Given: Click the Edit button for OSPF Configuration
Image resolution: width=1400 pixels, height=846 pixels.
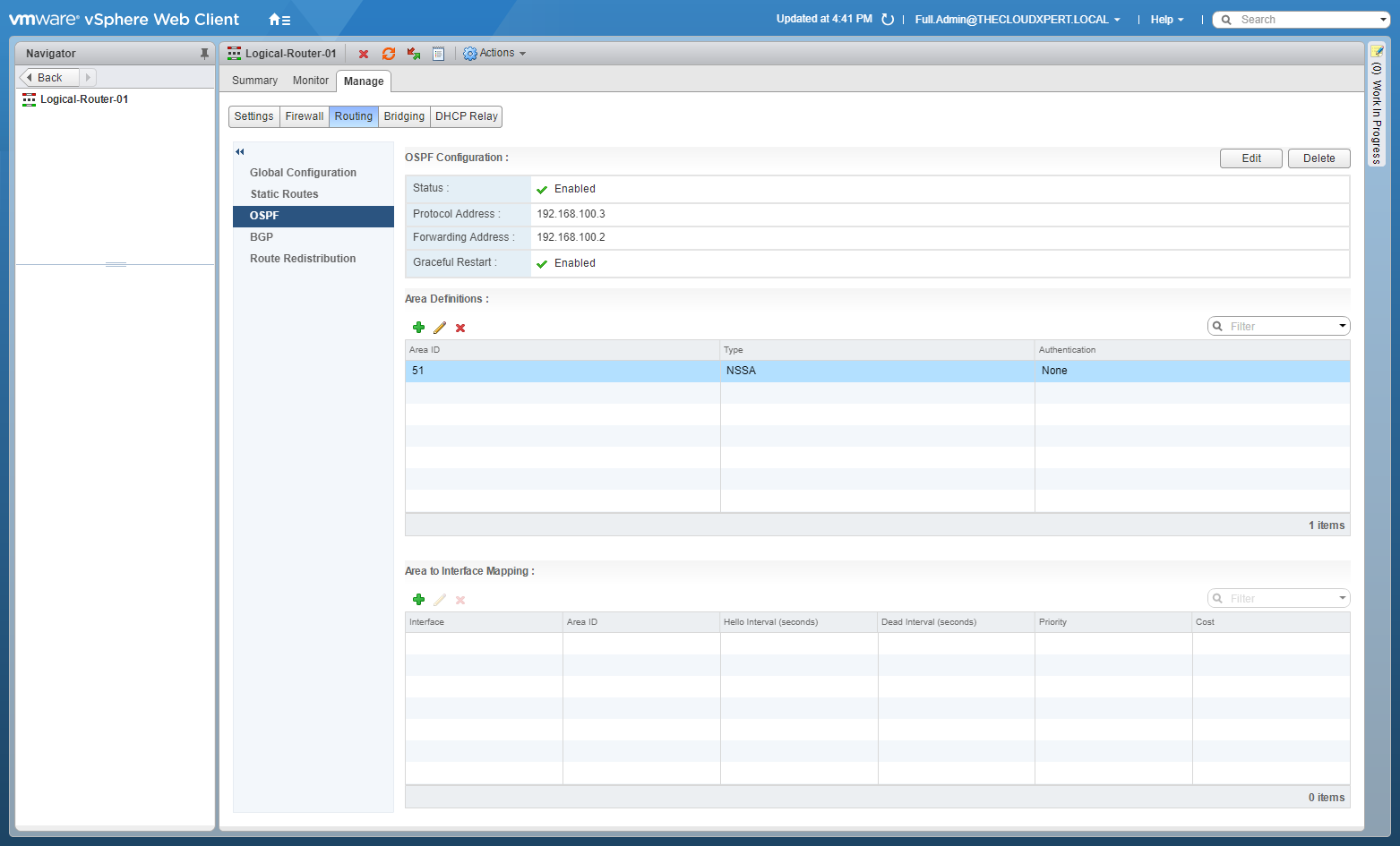Looking at the screenshot, I should (x=1250, y=158).
